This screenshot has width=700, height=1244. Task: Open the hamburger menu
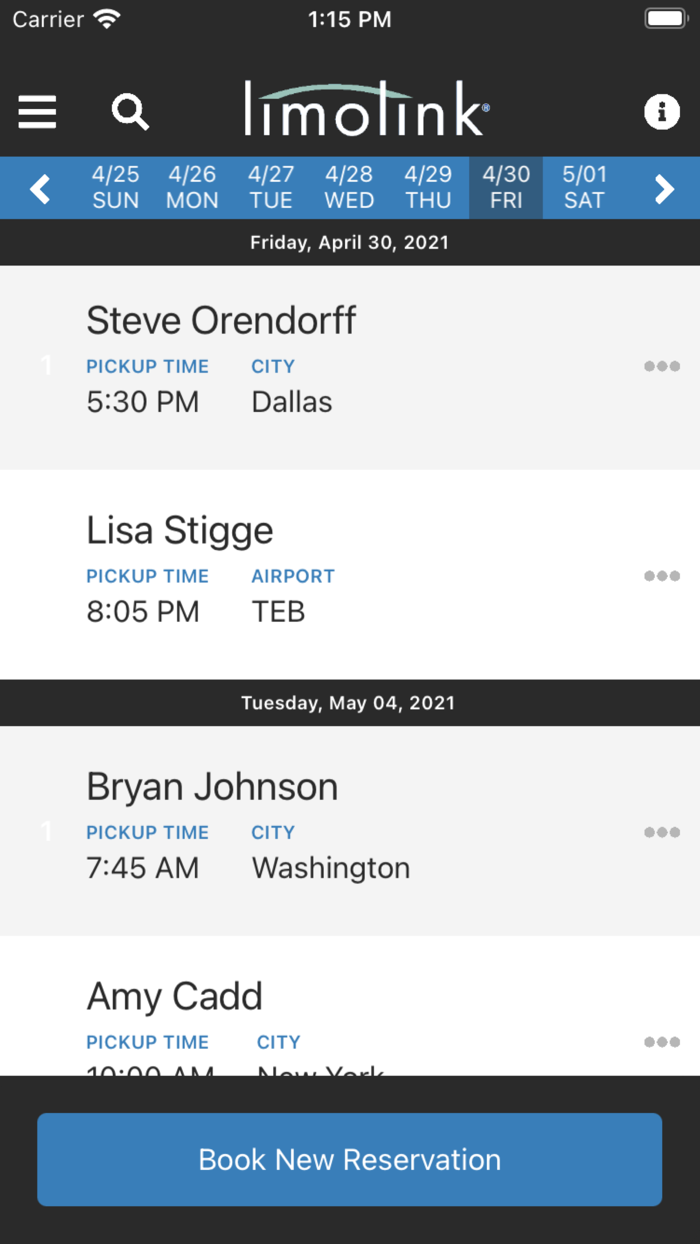click(37, 112)
